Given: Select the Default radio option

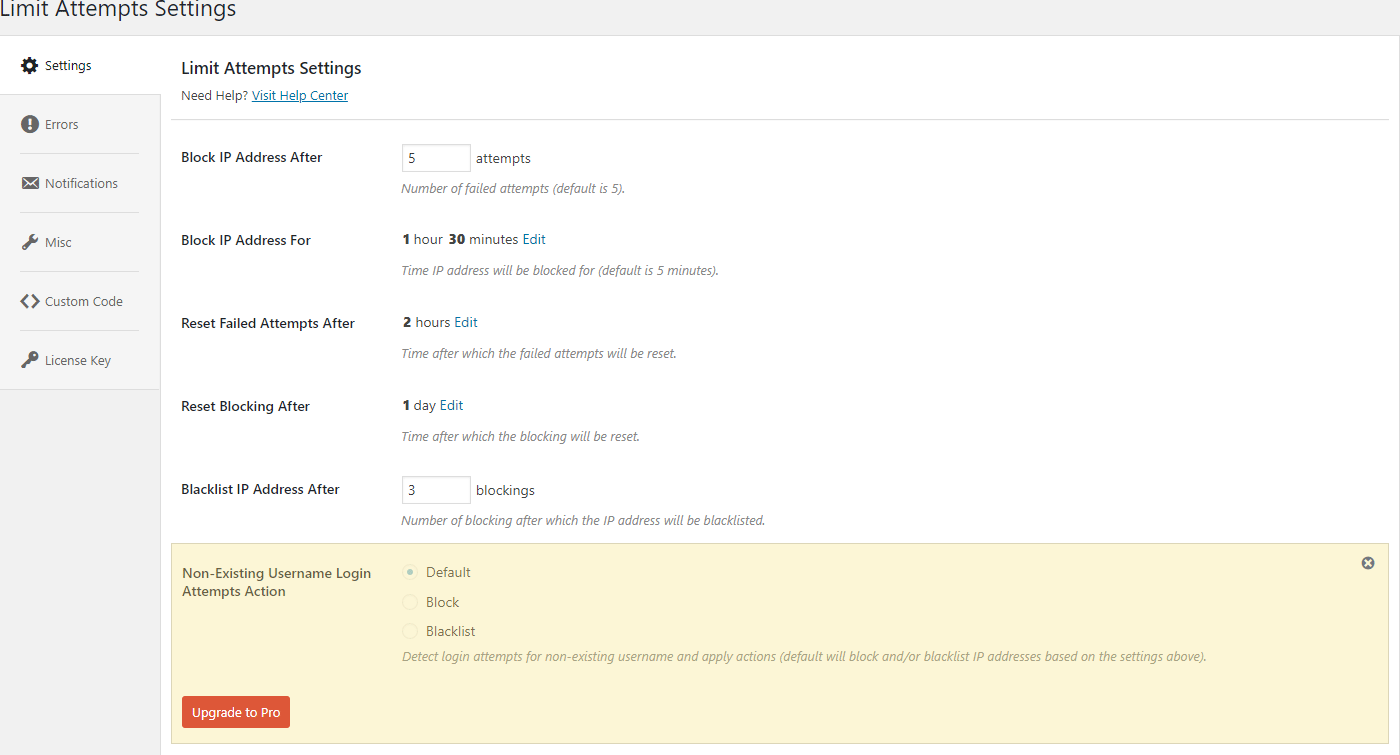Looking at the screenshot, I should [x=410, y=573].
